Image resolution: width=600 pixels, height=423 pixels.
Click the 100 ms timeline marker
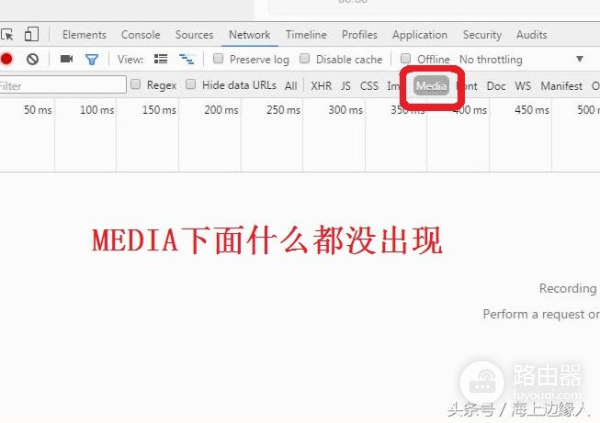[x=97, y=110]
